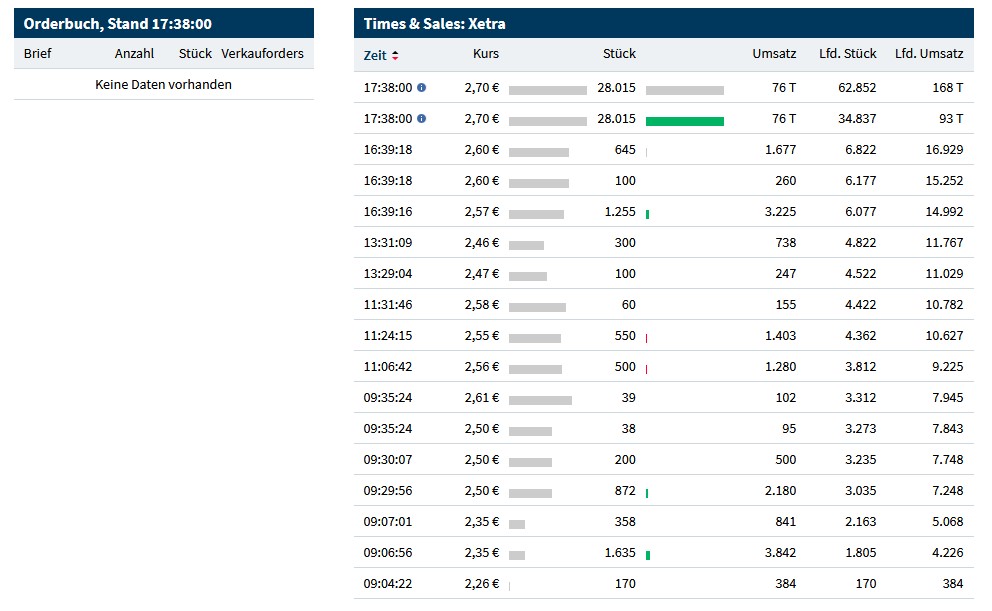The height and width of the screenshot is (611, 992).
Task: Click the info icon in the first 17:38:00 row
Action: click(421, 88)
